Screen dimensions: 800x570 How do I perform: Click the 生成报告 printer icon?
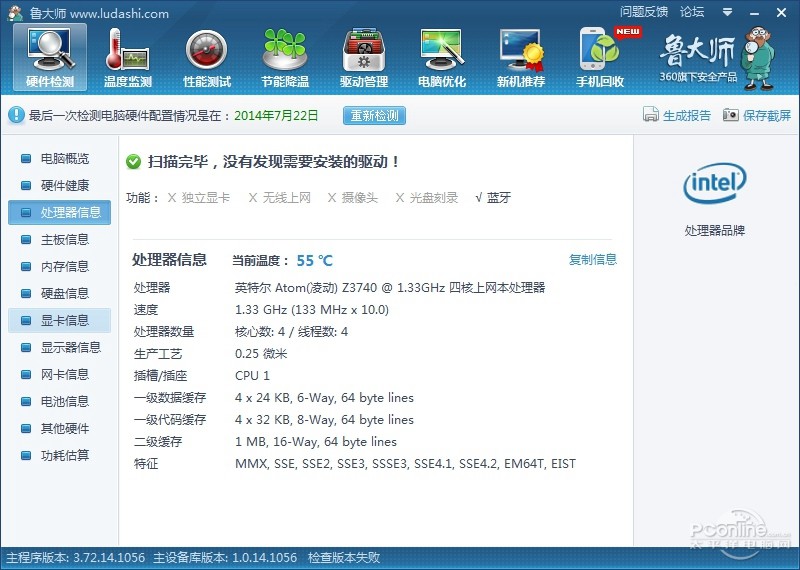pos(651,115)
